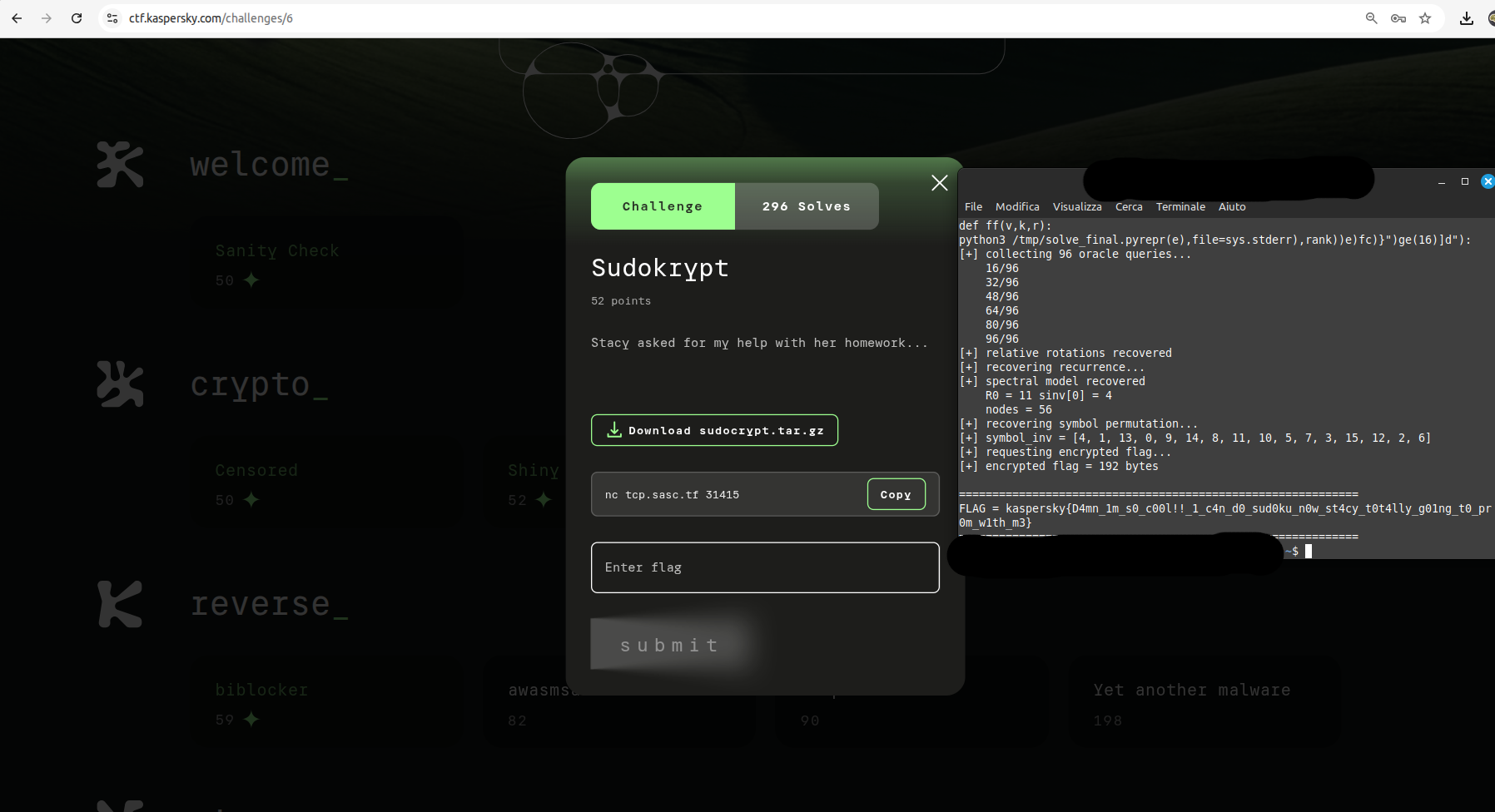Screen dimensions: 1495x812
Task: Switch to the 296 Solves tab
Action: click(807, 206)
